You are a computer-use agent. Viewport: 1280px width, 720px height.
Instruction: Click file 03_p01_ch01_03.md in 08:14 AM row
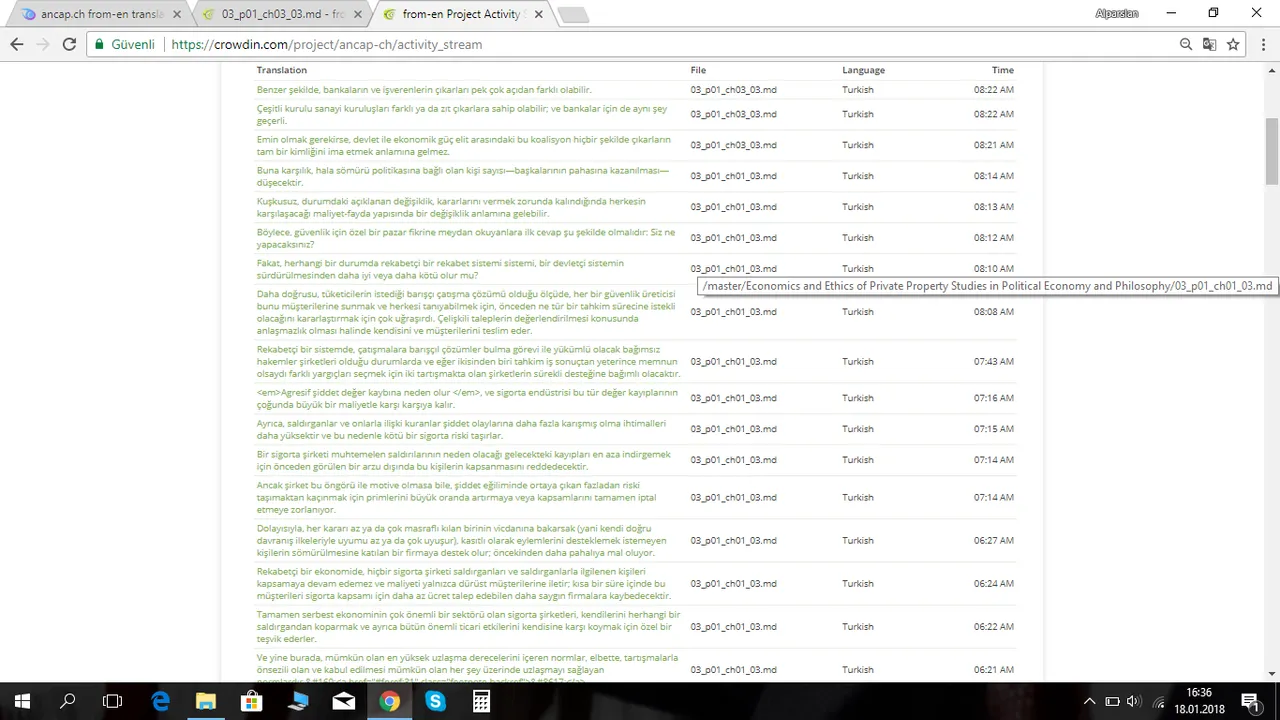pyautogui.click(x=733, y=176)
